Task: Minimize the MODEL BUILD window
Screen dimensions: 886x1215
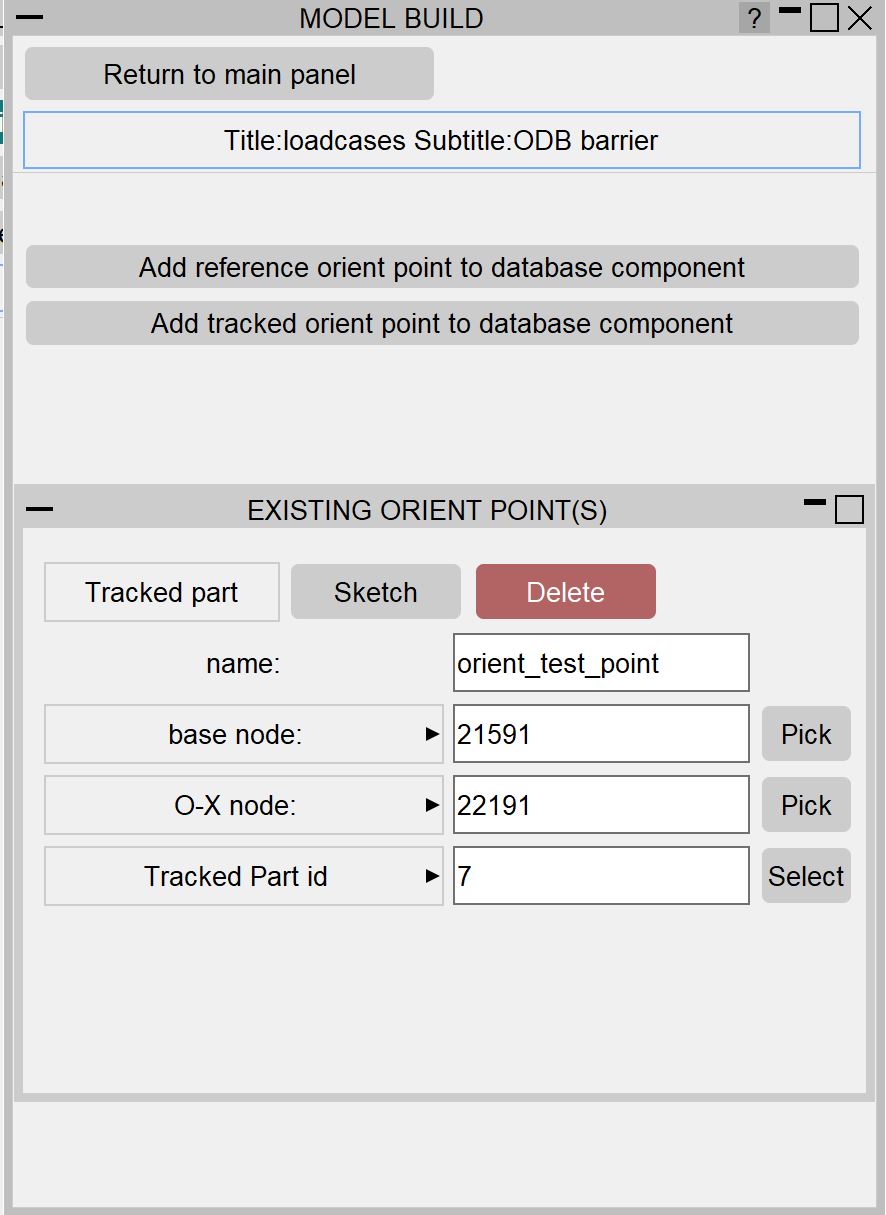Action: [790, 11]
